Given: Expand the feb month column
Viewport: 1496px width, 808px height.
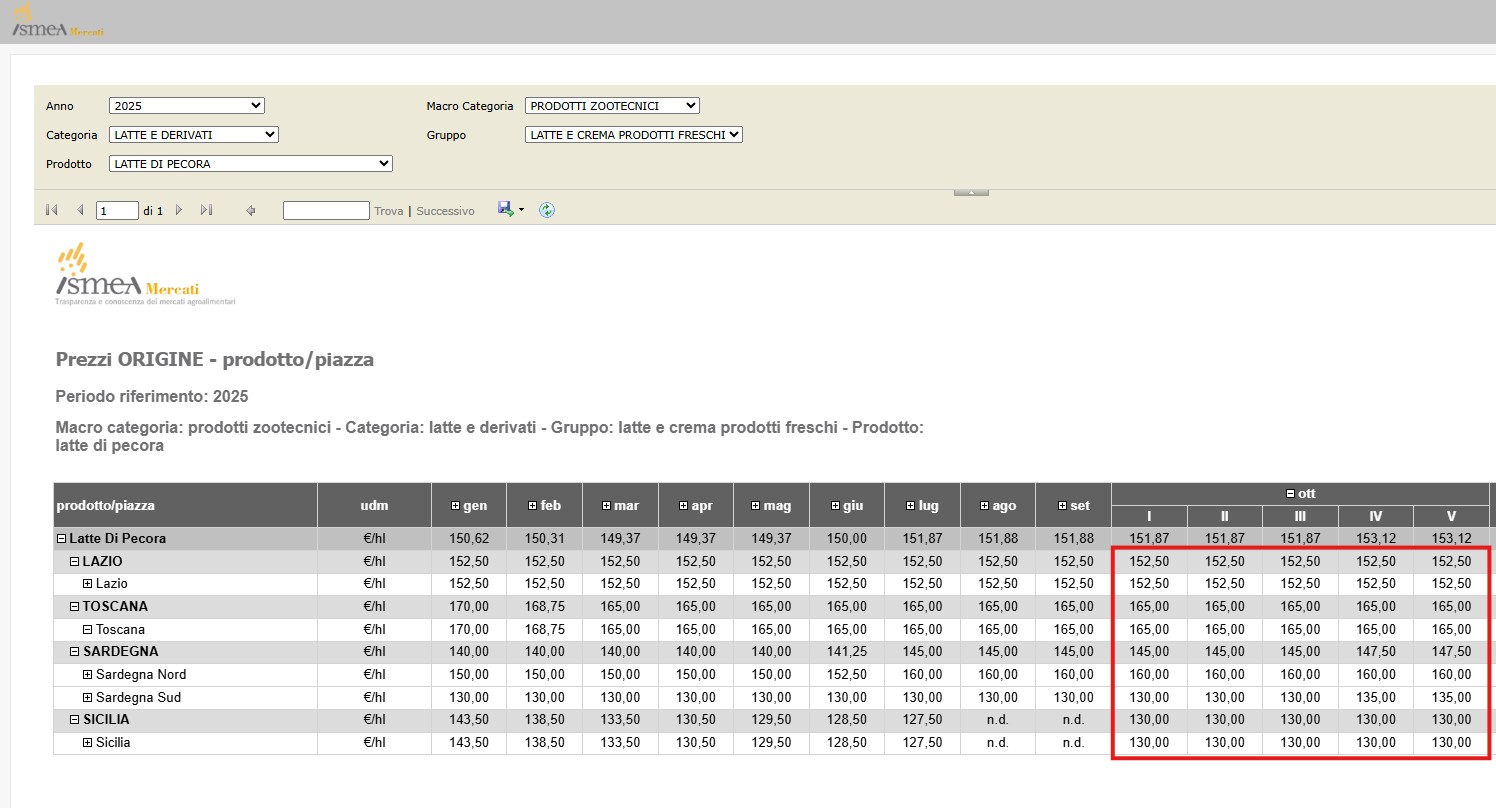Looking at the screenshot, I should click(532, 506).
